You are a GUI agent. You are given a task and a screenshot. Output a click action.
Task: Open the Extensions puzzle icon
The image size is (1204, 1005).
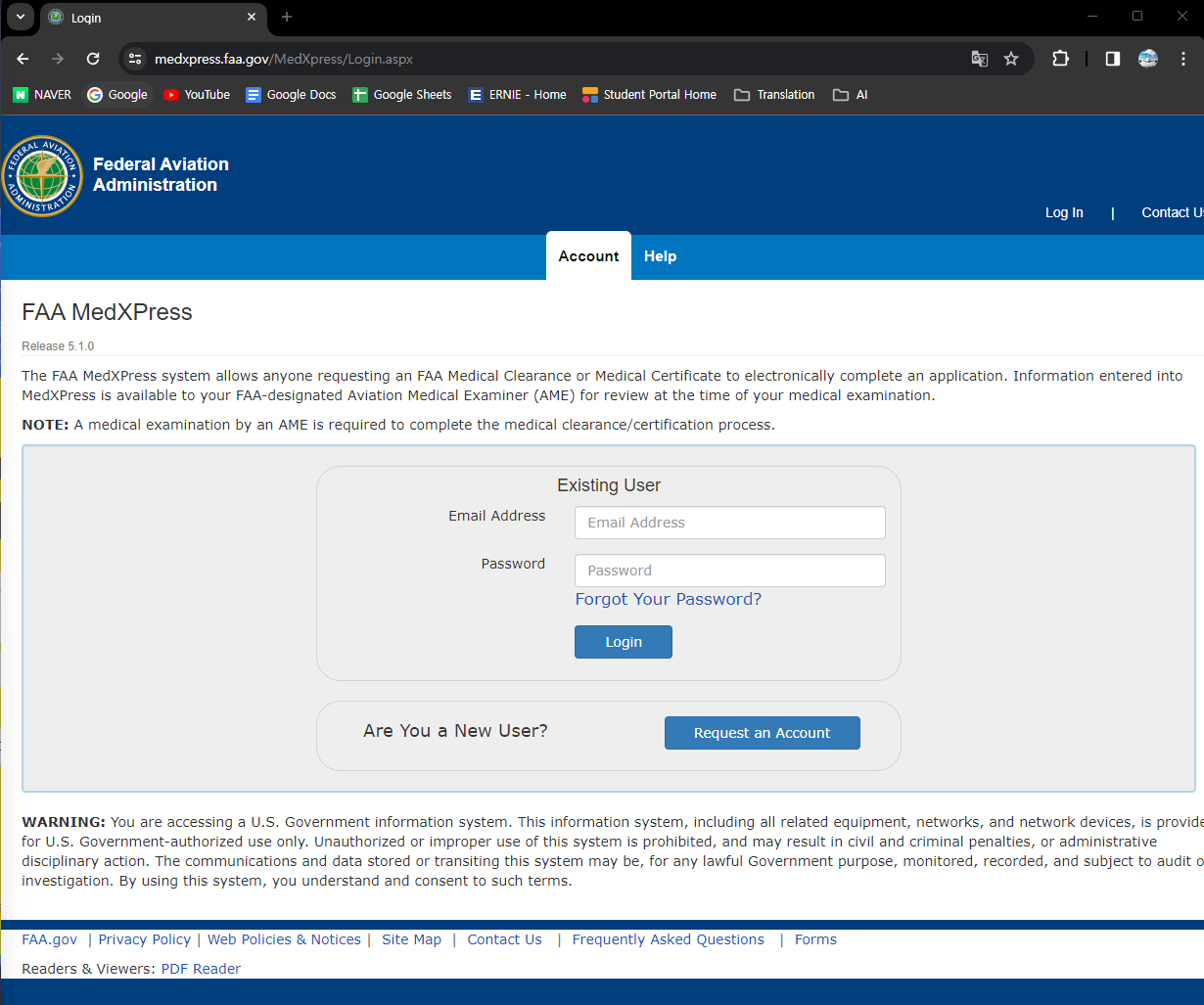tap(1060, 59)
